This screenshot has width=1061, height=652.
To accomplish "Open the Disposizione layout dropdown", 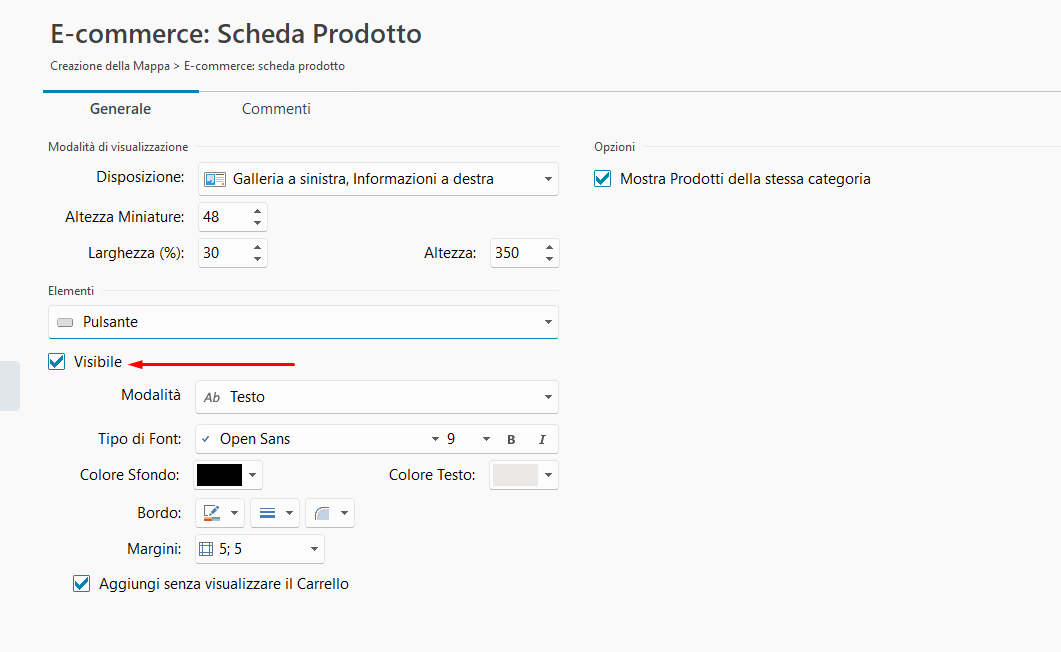I will click(x=378, y=179).
